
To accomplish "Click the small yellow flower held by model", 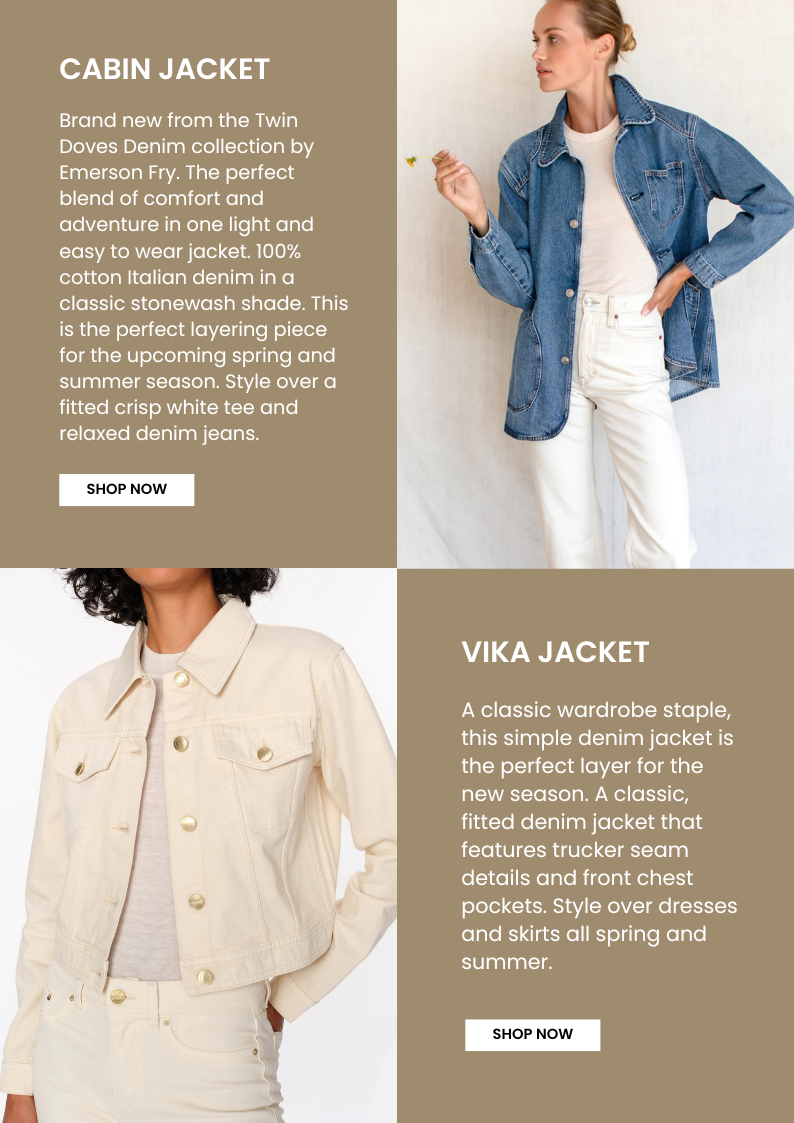I will 411,161.
